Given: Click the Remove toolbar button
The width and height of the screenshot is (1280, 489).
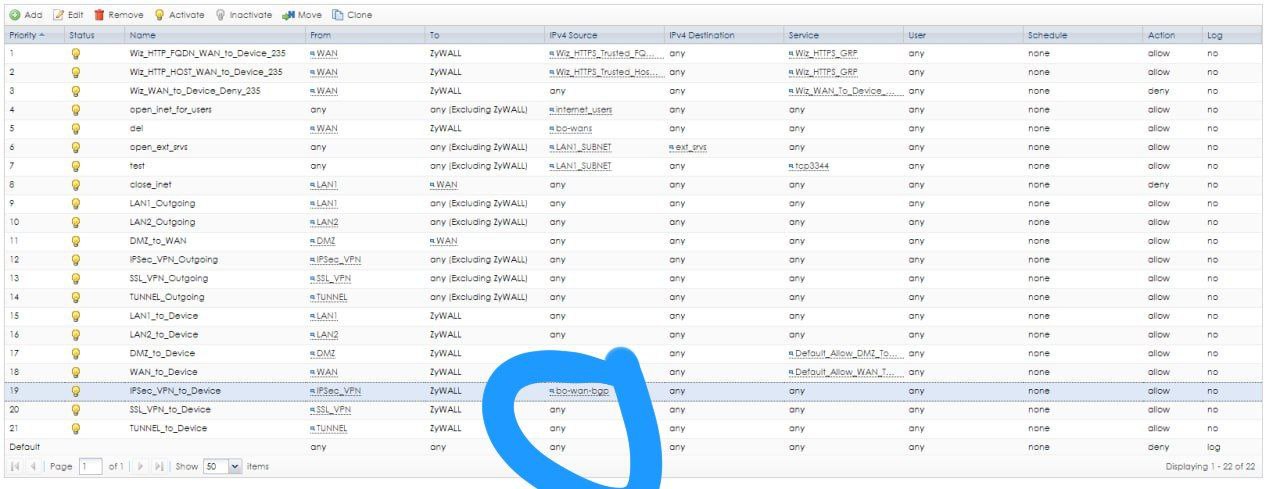Looking at the screenshot, I should pos(119,15).
